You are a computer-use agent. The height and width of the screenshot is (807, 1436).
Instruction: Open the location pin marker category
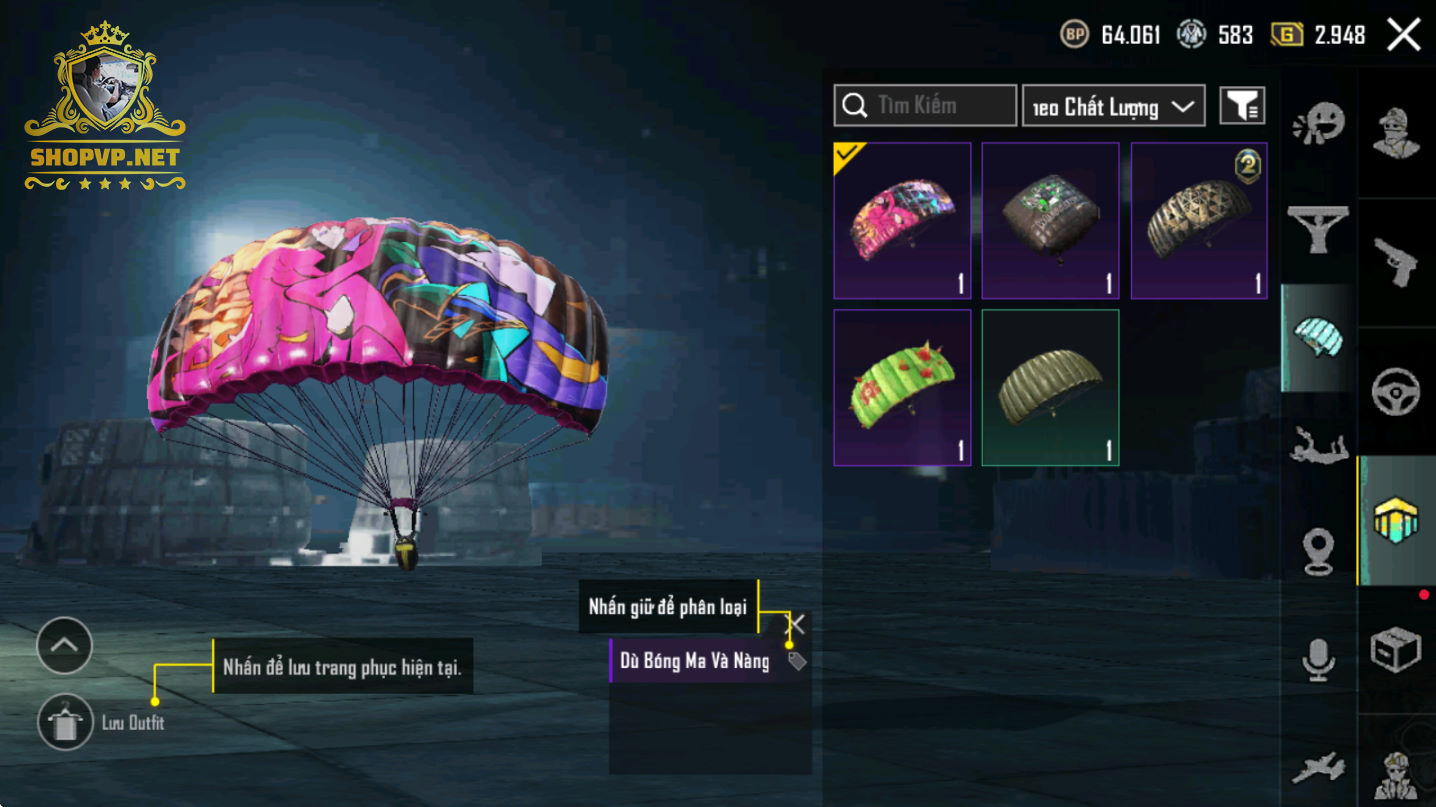point(1318,553)
